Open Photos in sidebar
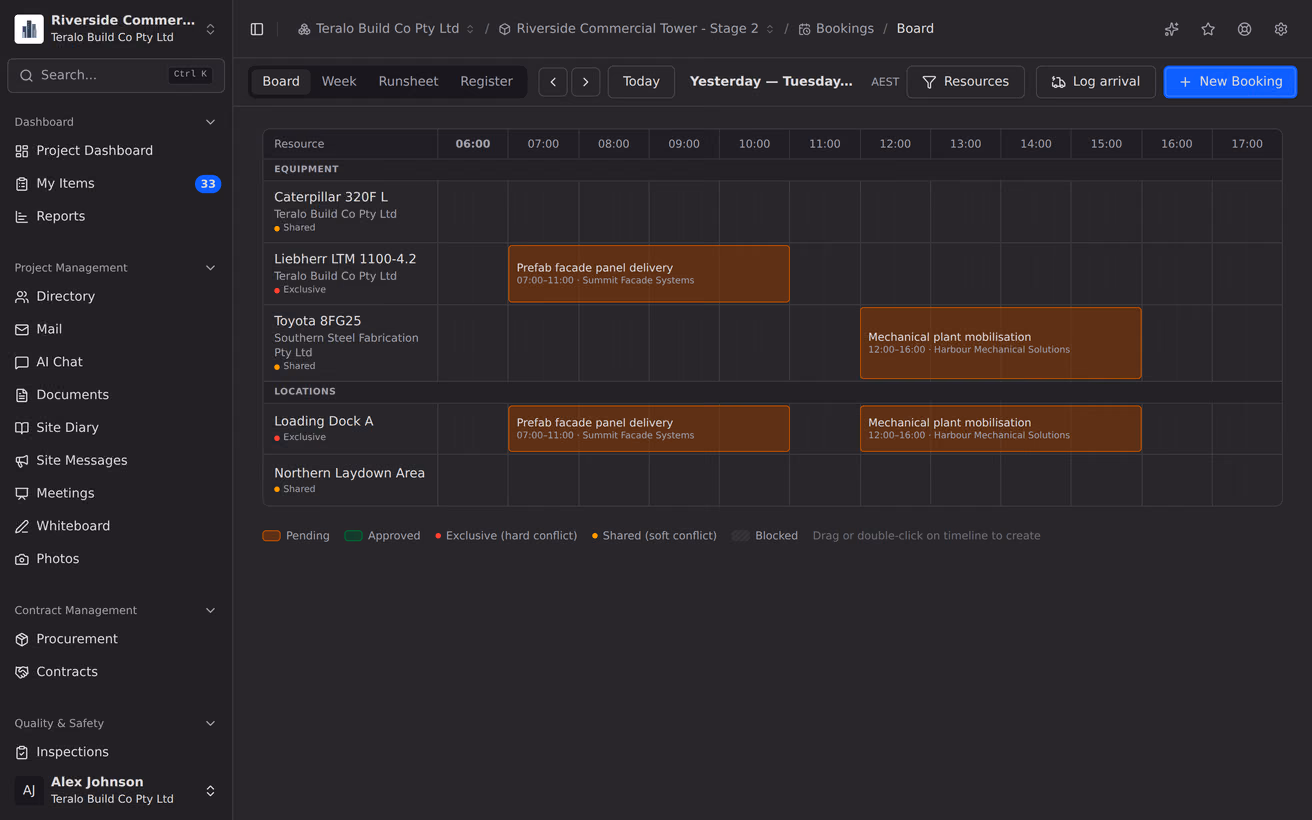 tap(116, 559)
